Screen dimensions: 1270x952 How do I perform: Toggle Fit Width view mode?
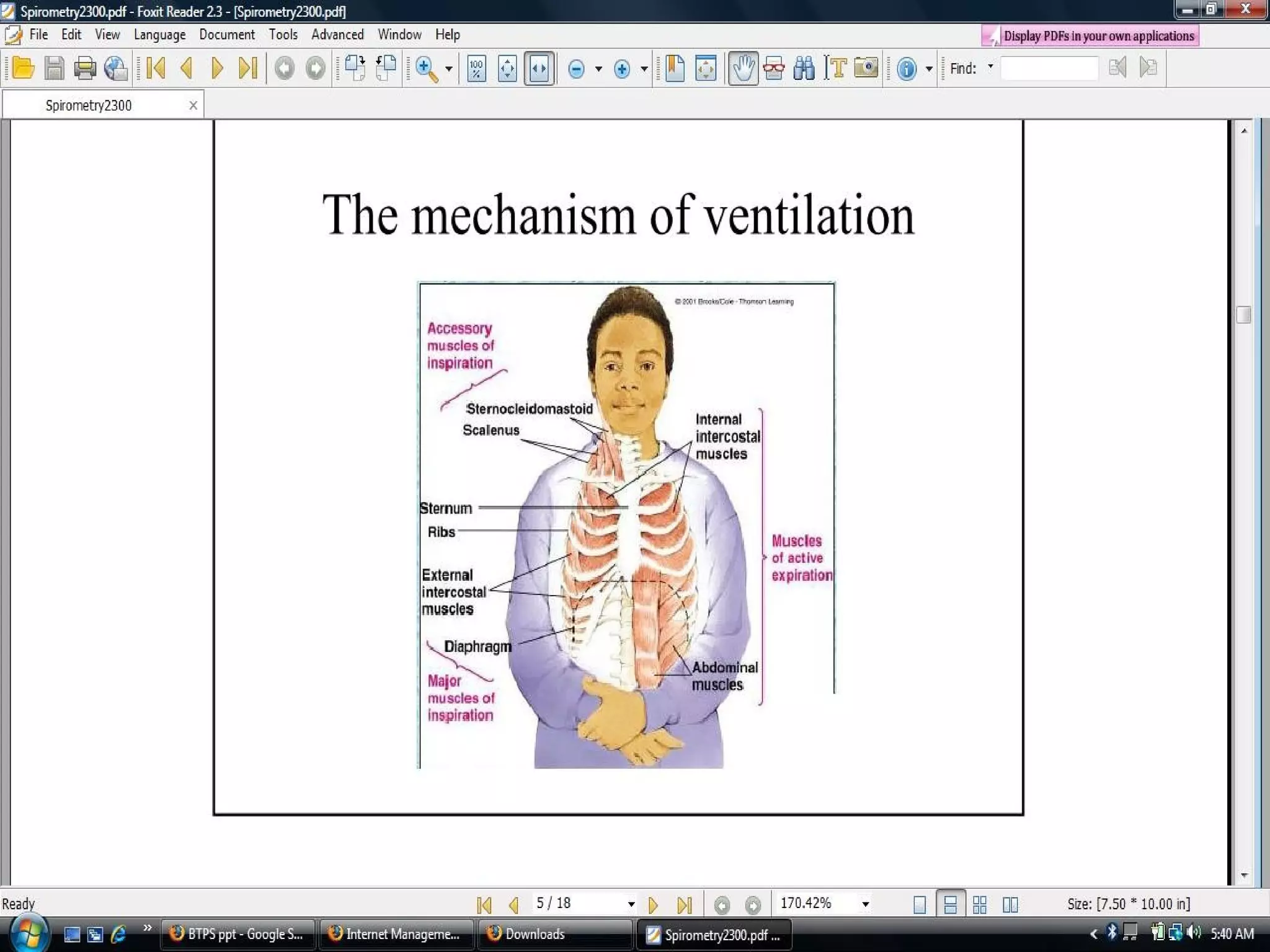539,68
